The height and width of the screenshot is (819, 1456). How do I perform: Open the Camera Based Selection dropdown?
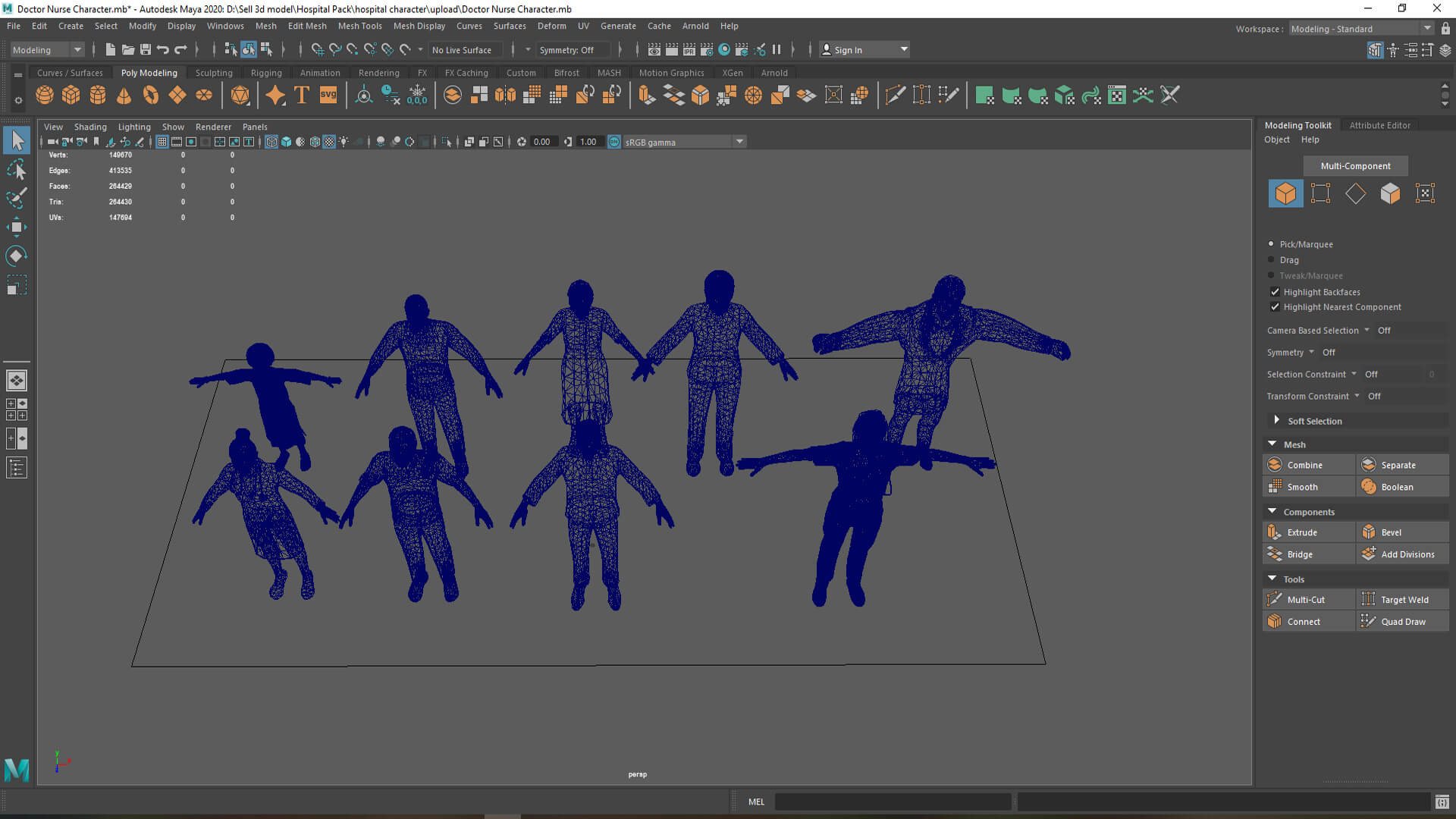(1318, 331)
